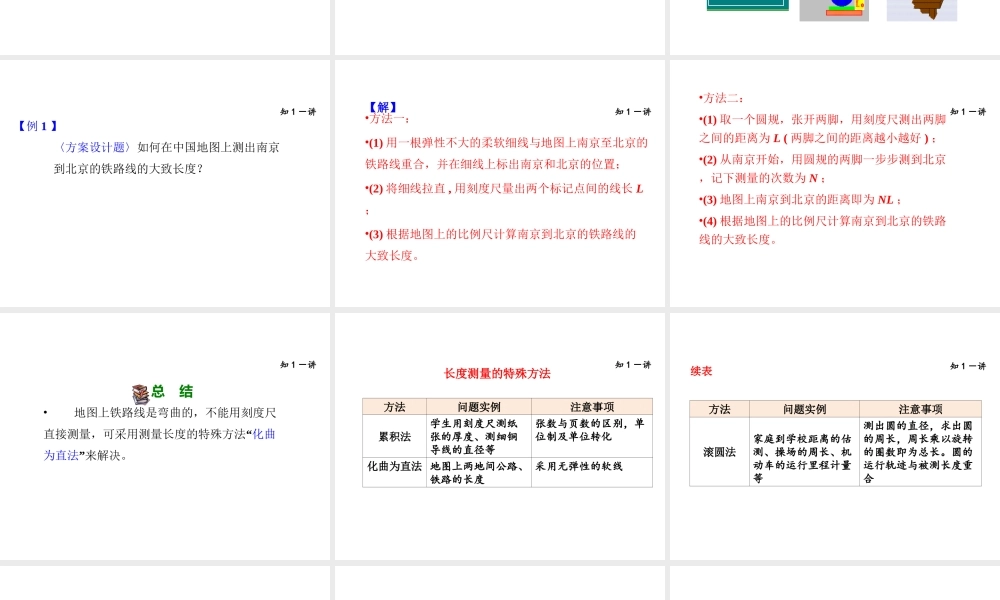The width and height of the screenshot is (1000, 600).
Task: Click the blue 〈方案设计题〉 text
Action: tap(94, 147)
